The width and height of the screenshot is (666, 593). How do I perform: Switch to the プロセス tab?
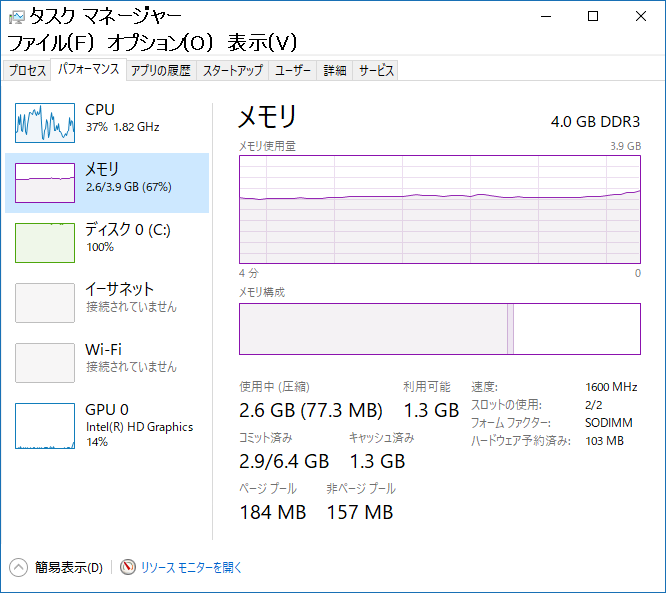tap(27, 70)
